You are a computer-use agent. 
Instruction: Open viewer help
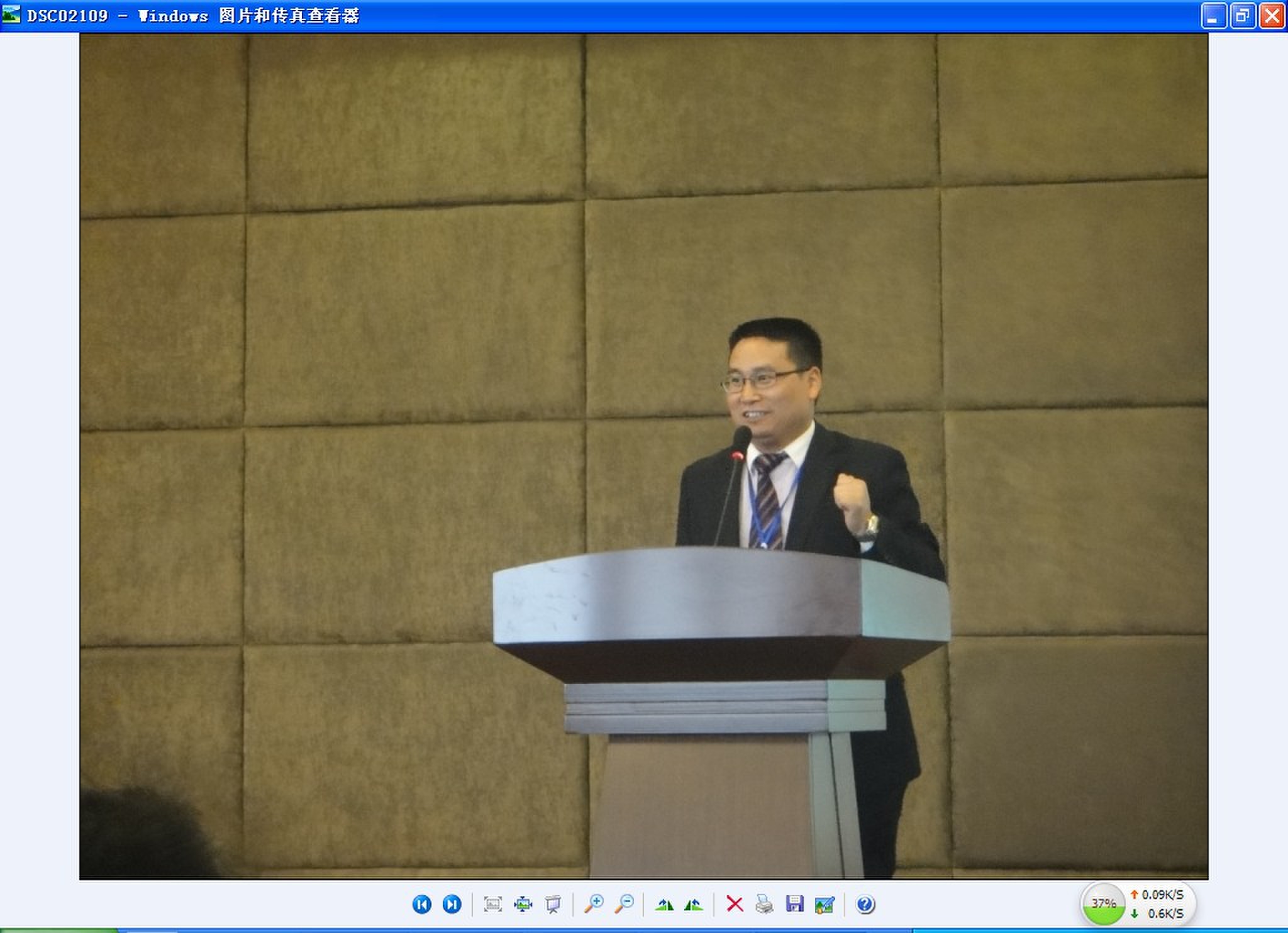[865, 904]
